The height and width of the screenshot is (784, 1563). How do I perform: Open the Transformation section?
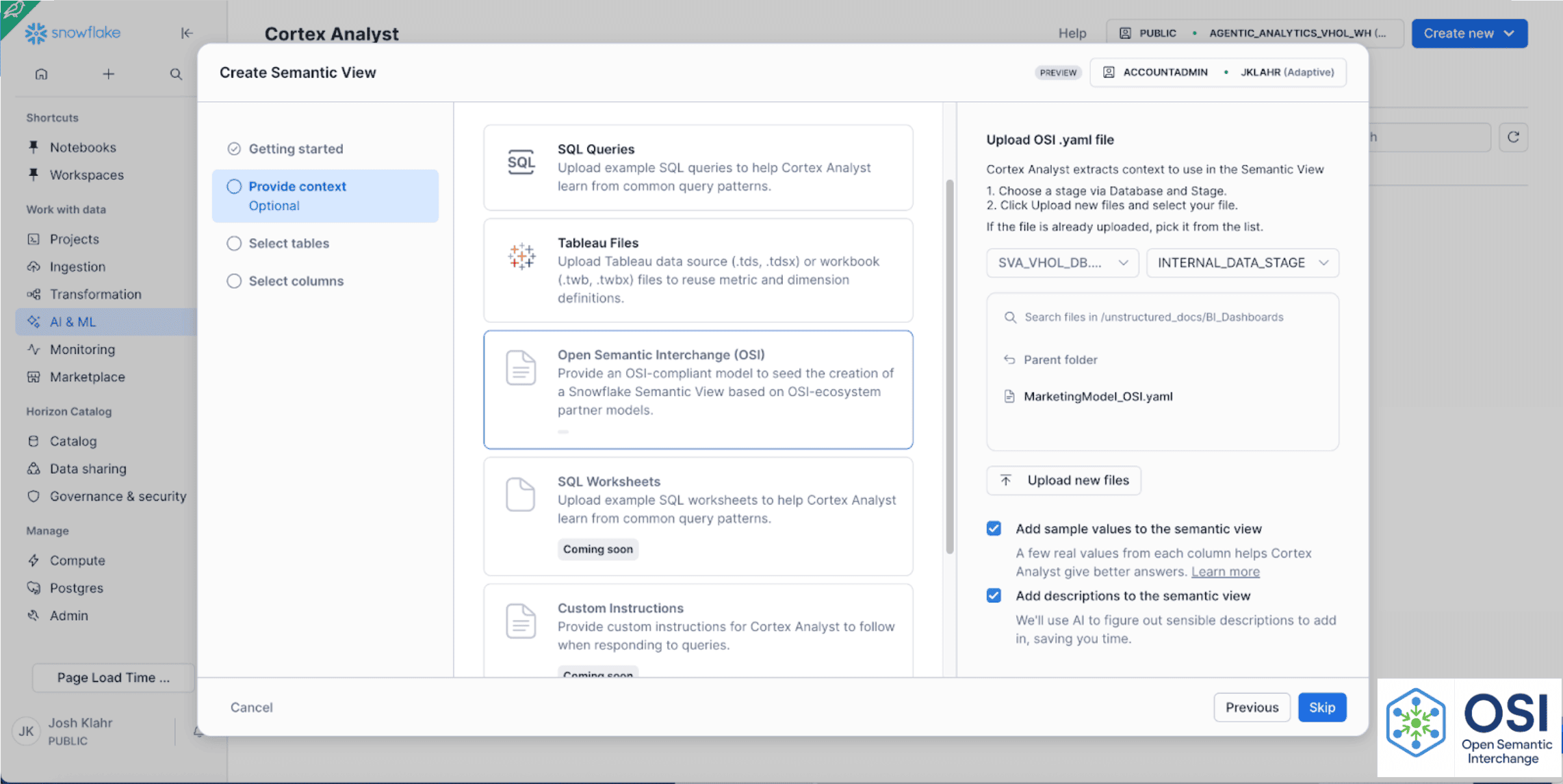(x=95, y=294)
